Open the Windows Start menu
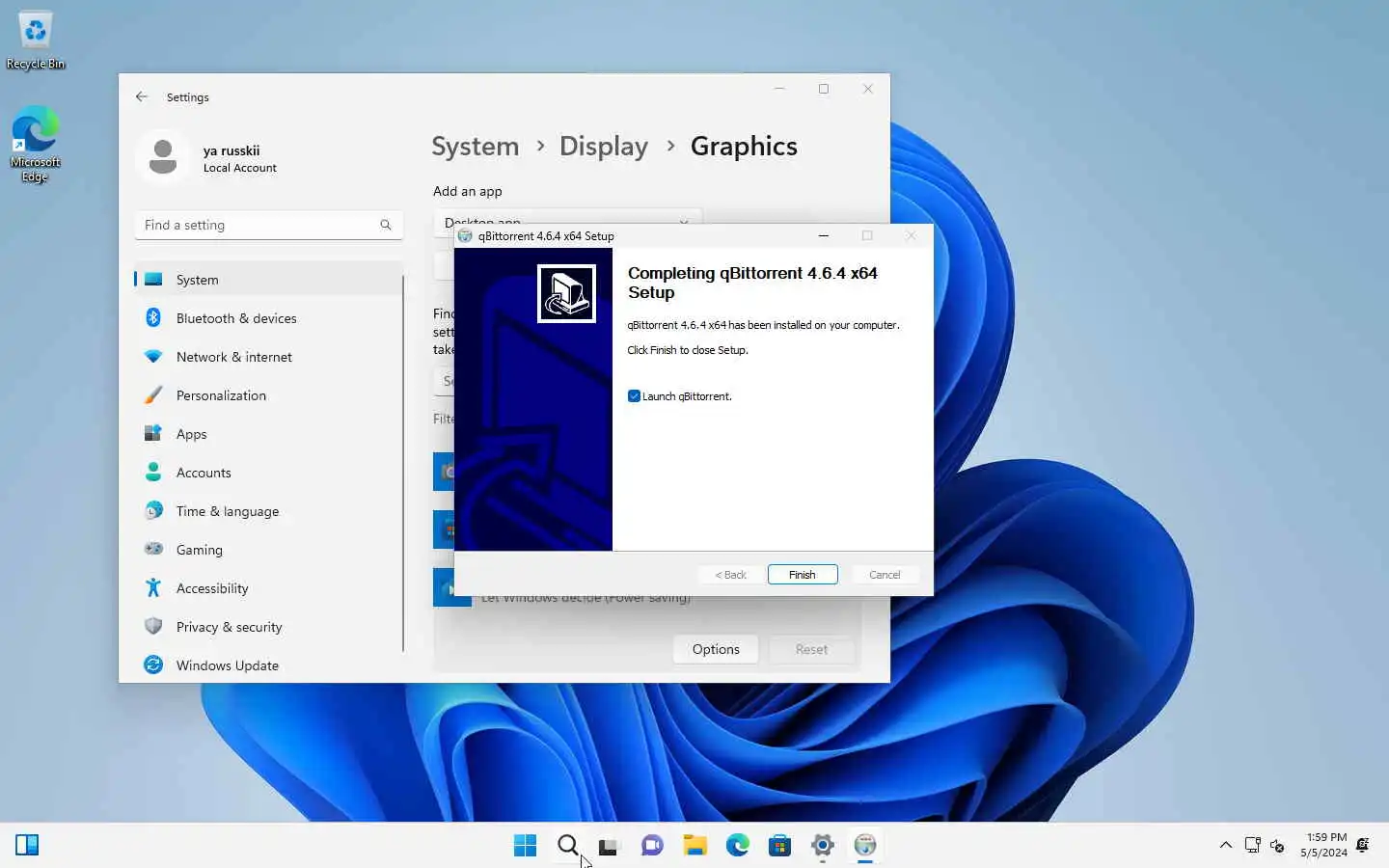The image size is (1389, 868). 525,846
